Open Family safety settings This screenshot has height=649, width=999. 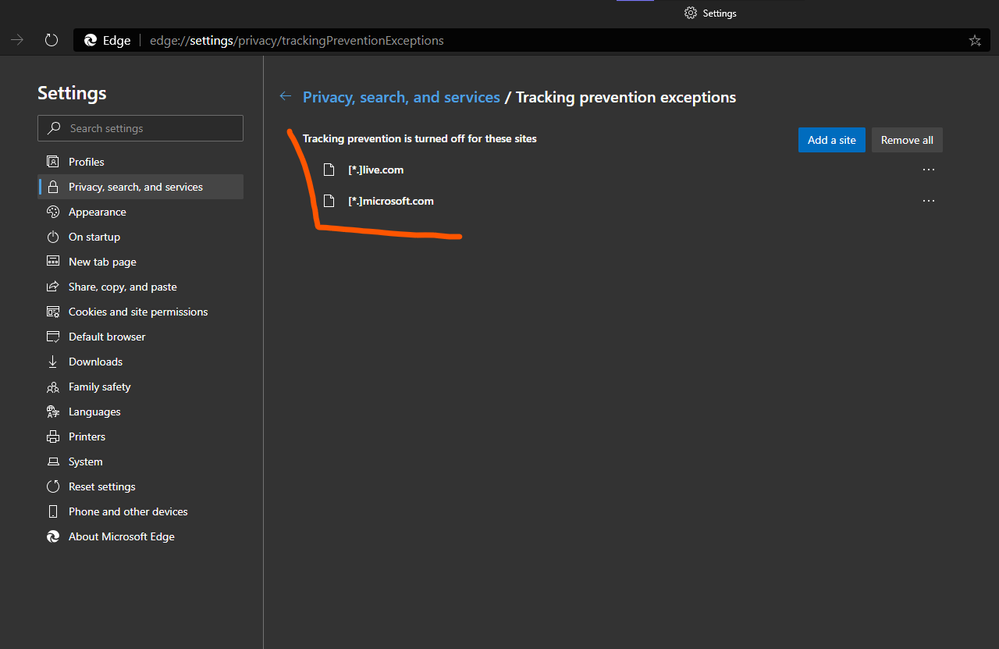140,387
